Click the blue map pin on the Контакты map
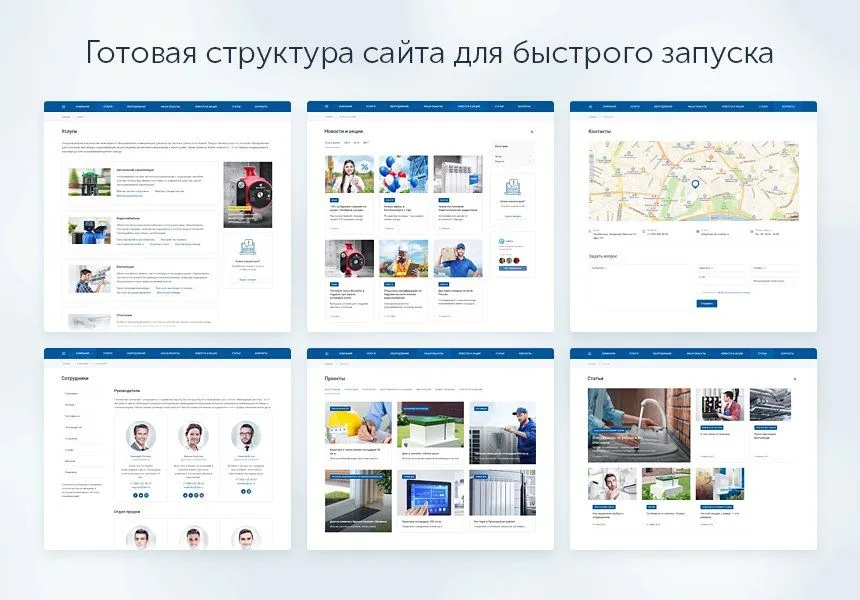Screen dimensions: 860x600 point(695,184)
